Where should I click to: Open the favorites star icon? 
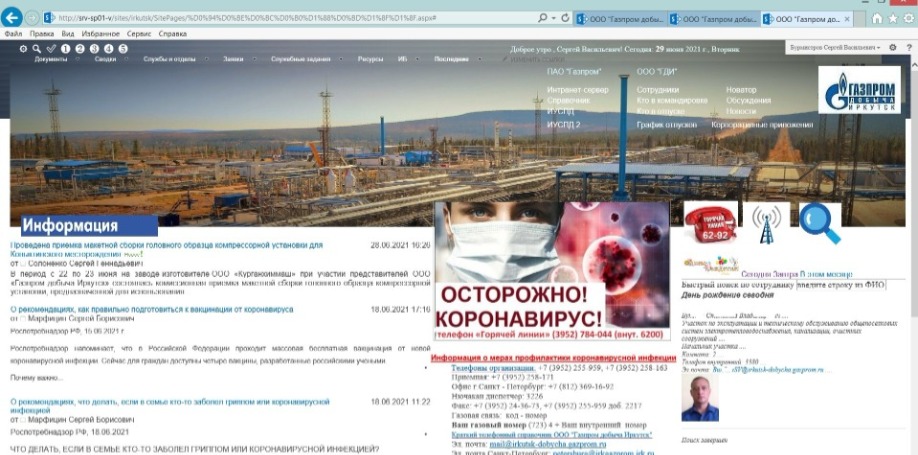pos(893,18)
